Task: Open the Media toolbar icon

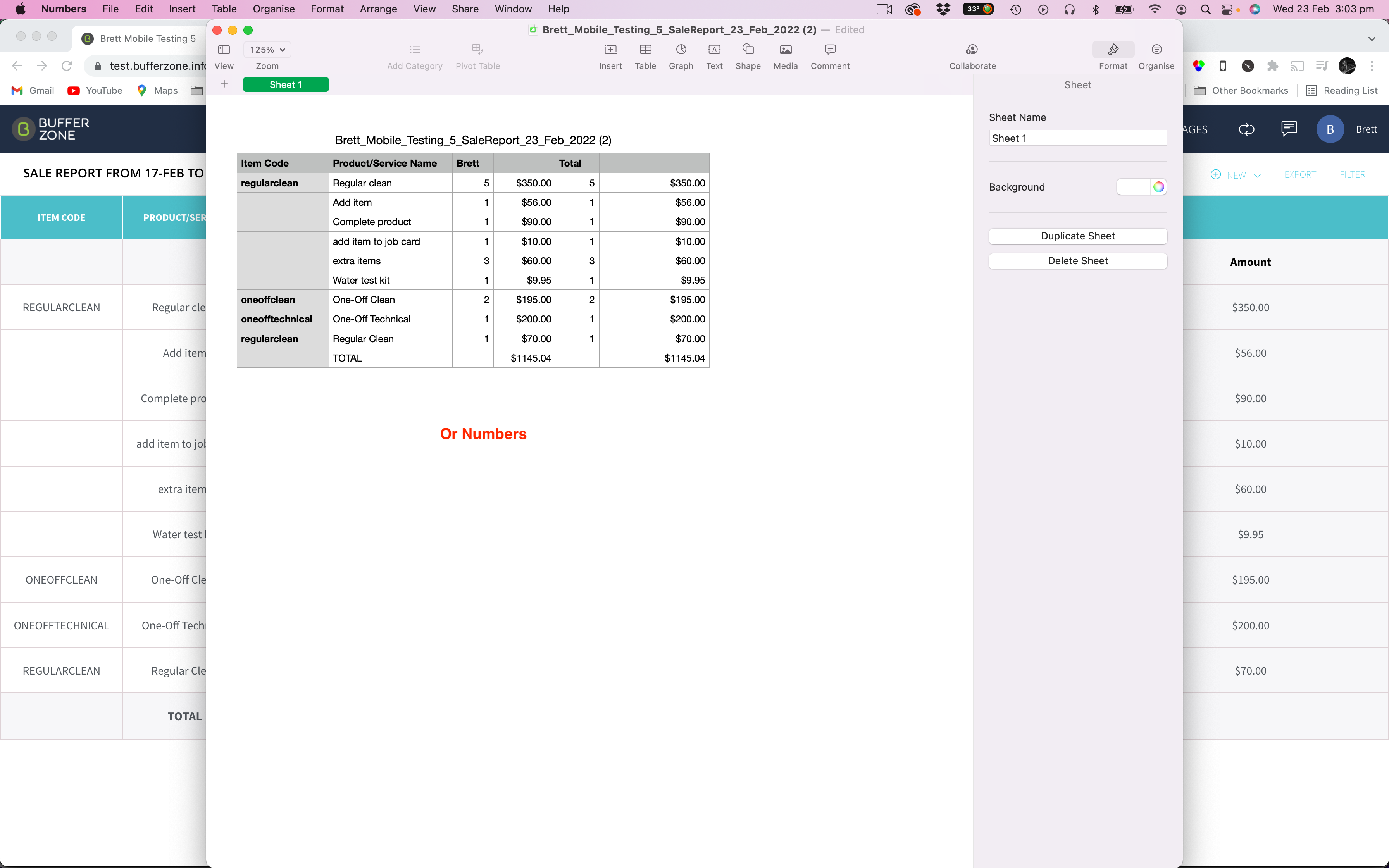Action: (x=785, y=50)
